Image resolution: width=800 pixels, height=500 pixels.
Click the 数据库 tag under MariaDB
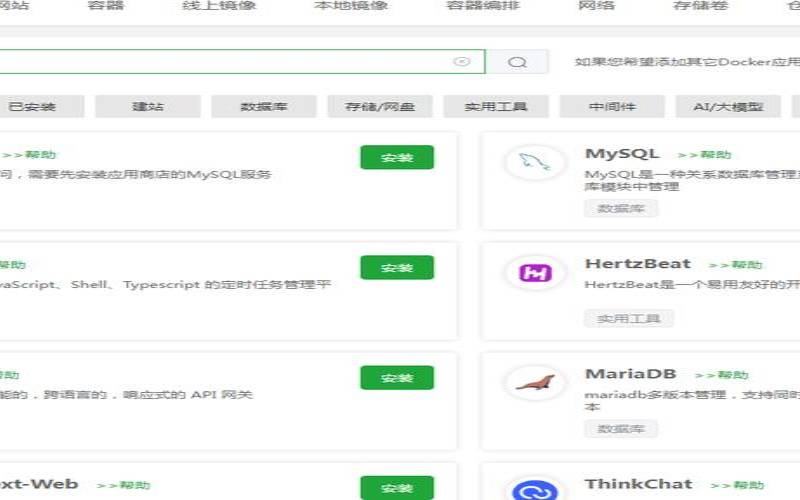(620, 429)
